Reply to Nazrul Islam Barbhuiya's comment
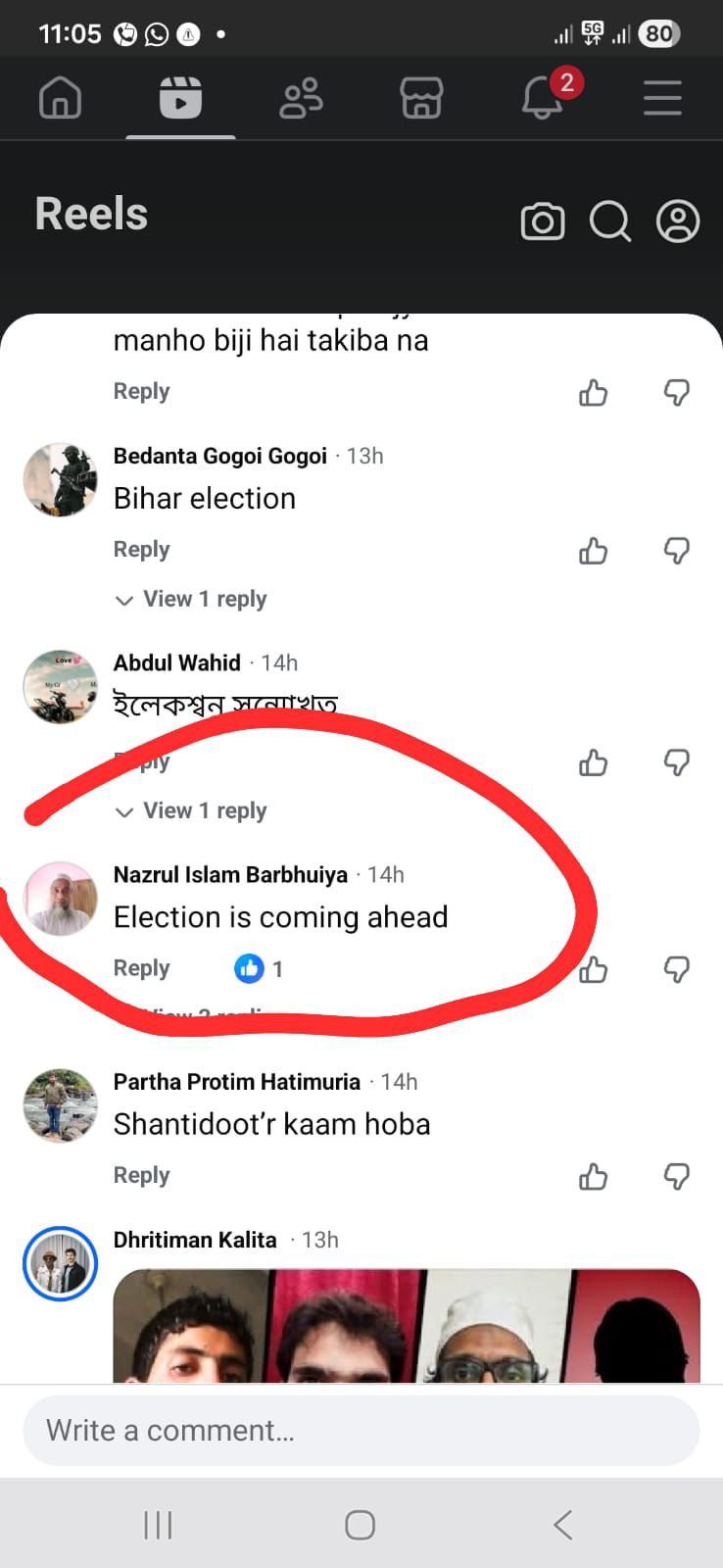 (141, 968)
